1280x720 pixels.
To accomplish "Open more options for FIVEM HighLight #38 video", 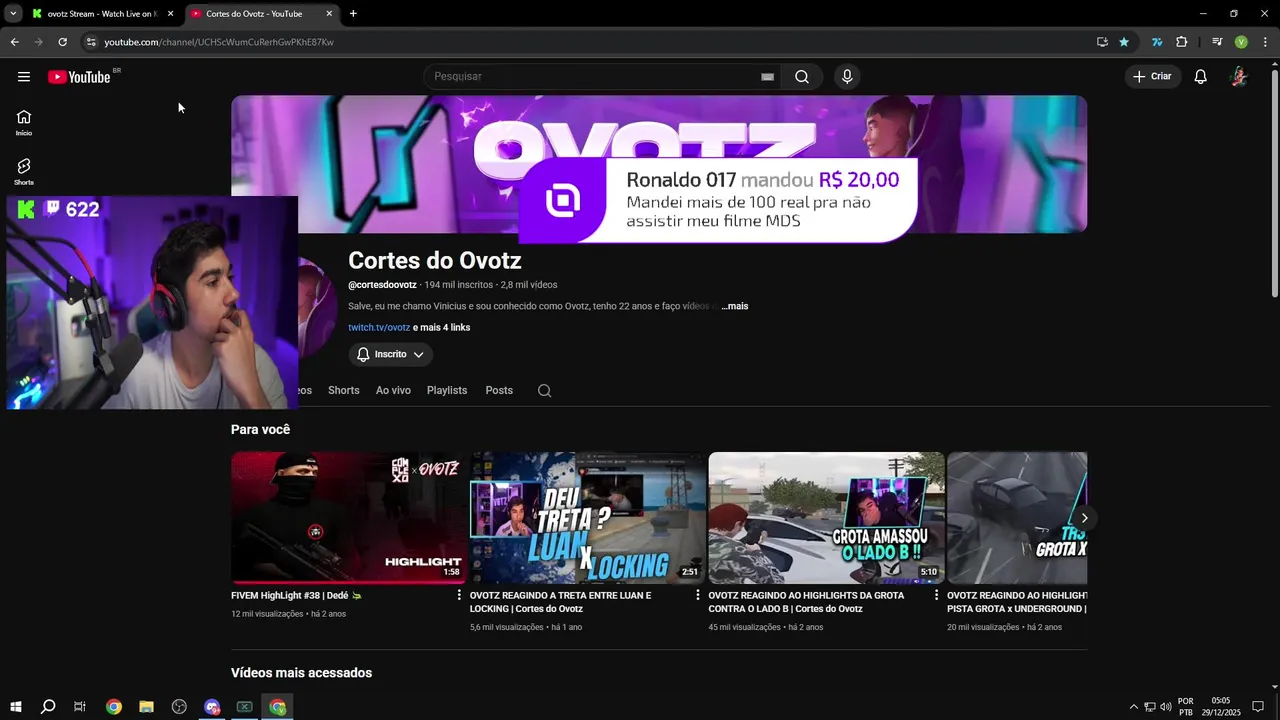I will [x=459, y=595].
